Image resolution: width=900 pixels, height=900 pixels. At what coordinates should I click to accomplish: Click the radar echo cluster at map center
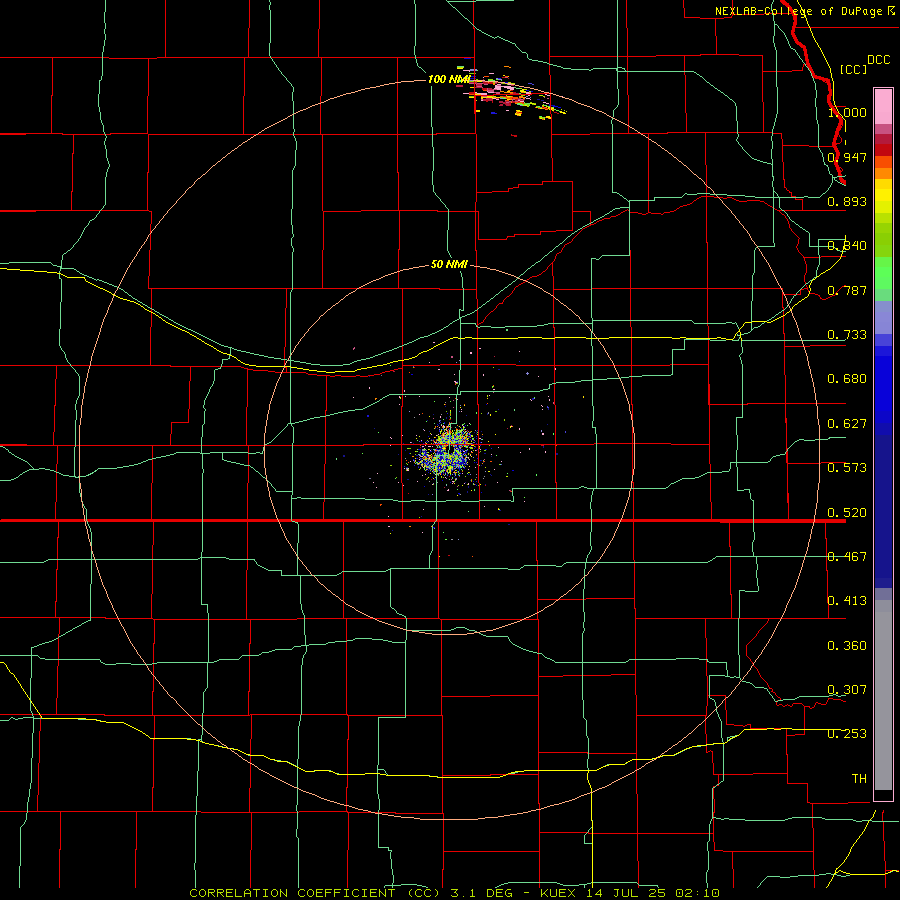[x=449, y=451]
